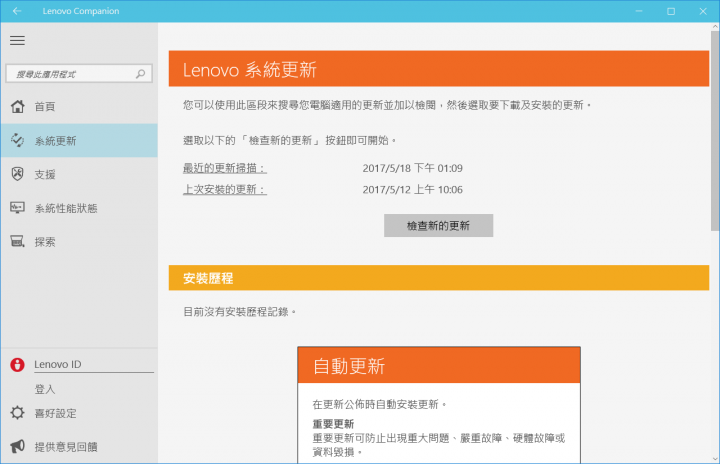Open 喜好設定 preferences
The image size is (720, 464).
pos(79,413)
